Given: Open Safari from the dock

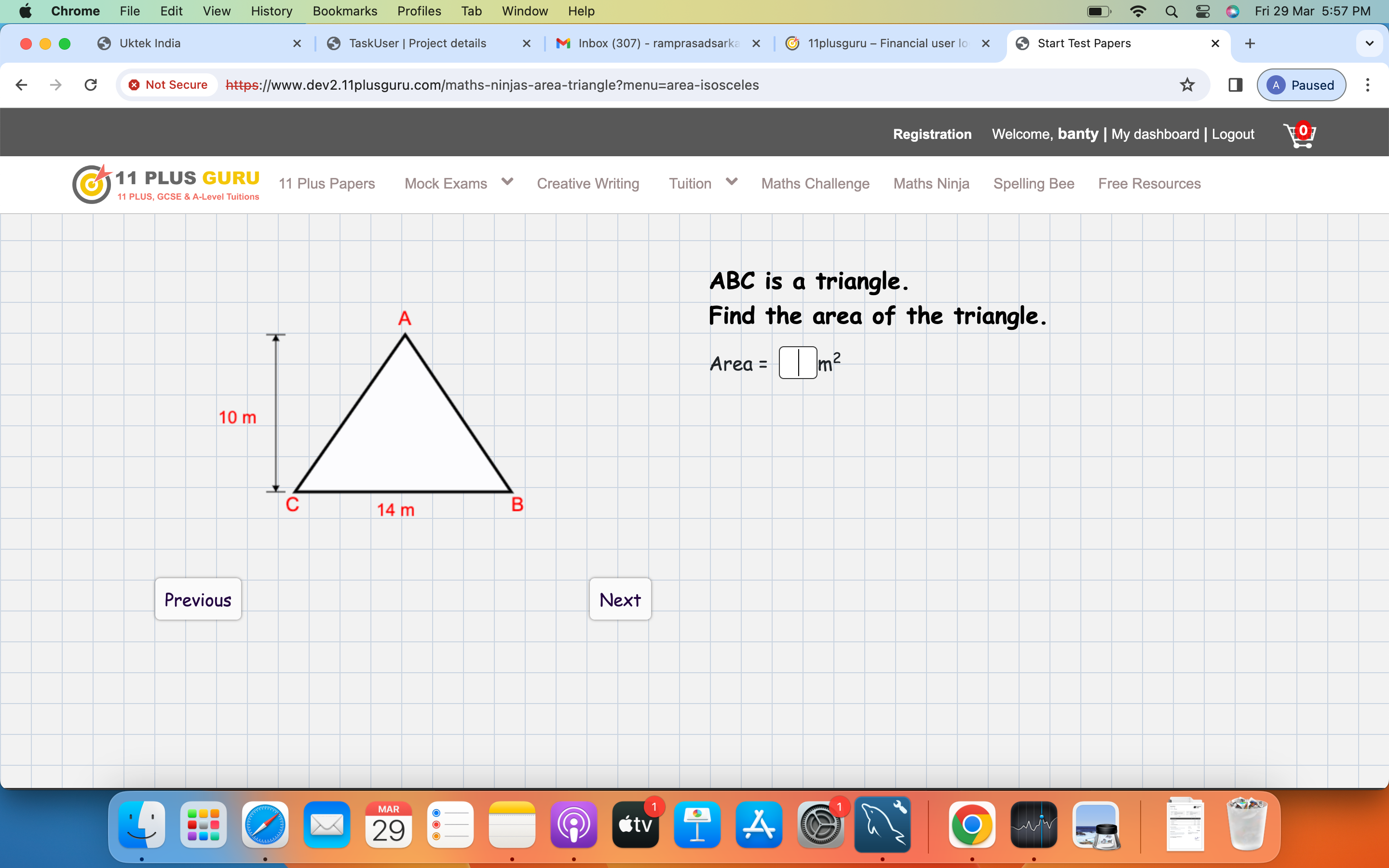Looking at the screenshot, I should [x=265, y=825].
